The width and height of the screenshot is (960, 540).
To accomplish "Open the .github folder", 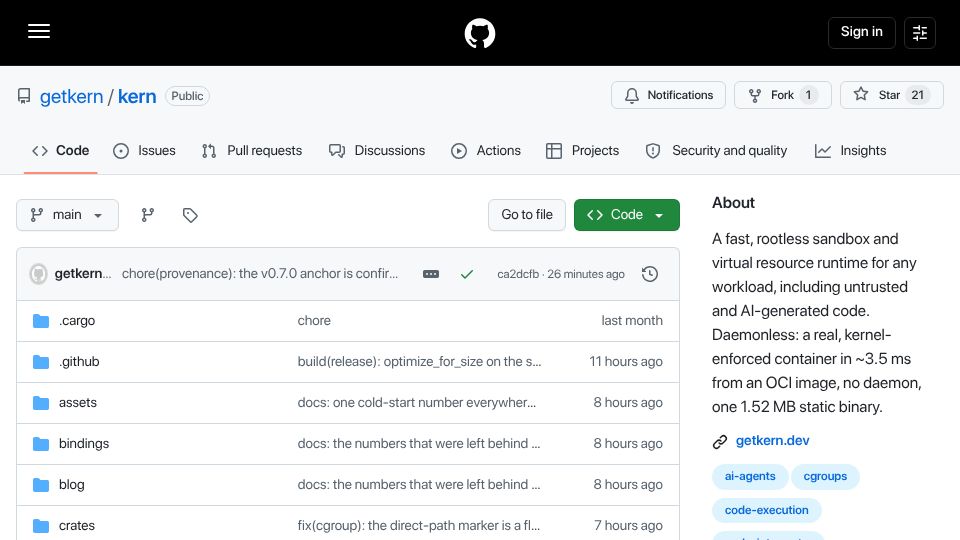I will point(79,362).
